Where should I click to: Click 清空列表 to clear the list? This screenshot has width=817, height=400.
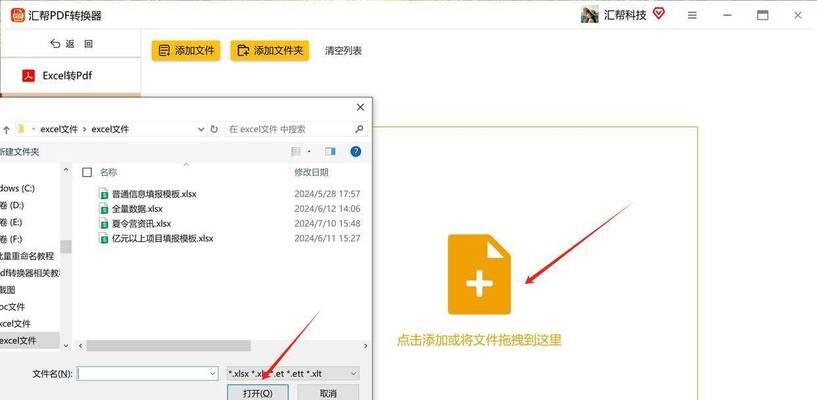(x=343, y=51)
